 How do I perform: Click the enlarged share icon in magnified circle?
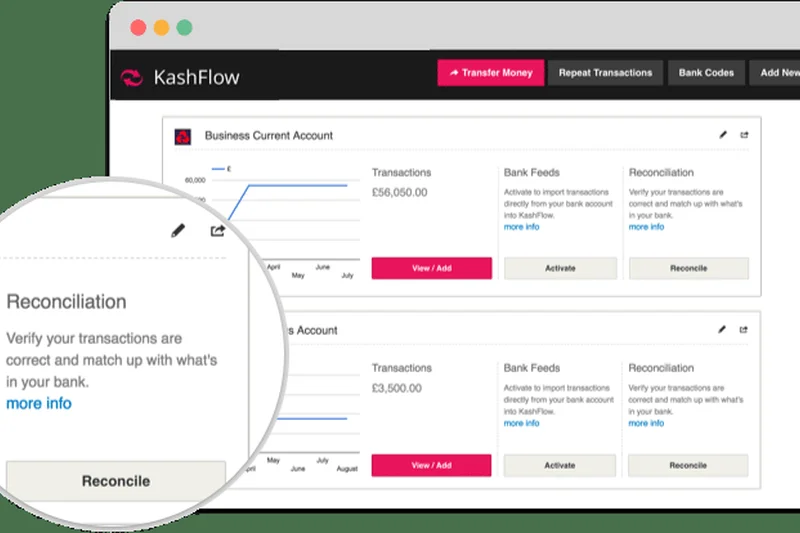point(218,231)
